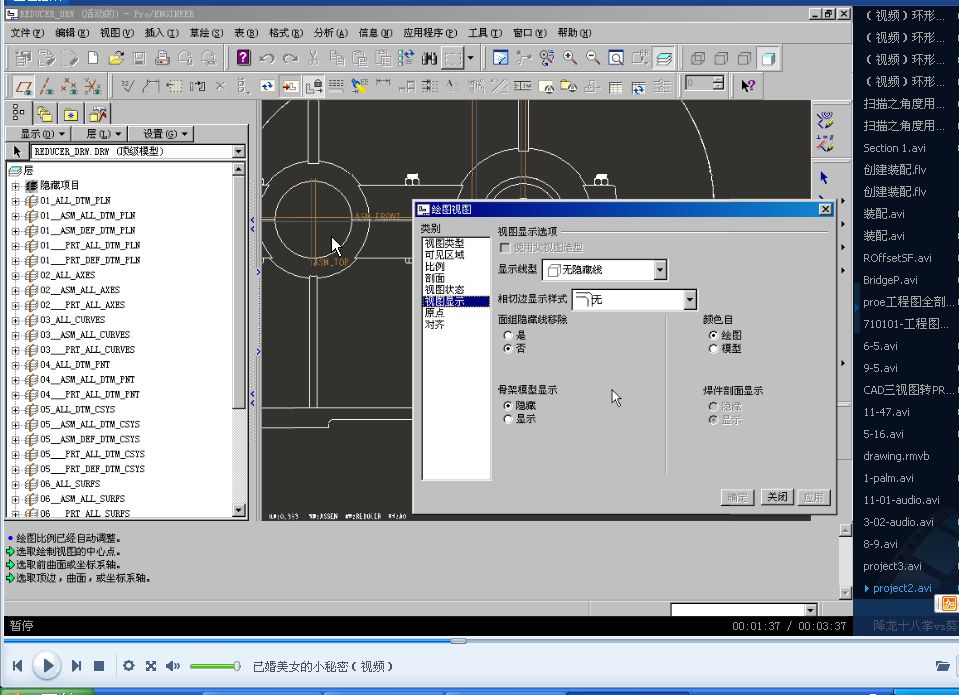Click the Zoom Out magnifier icon

click(593, 58)
